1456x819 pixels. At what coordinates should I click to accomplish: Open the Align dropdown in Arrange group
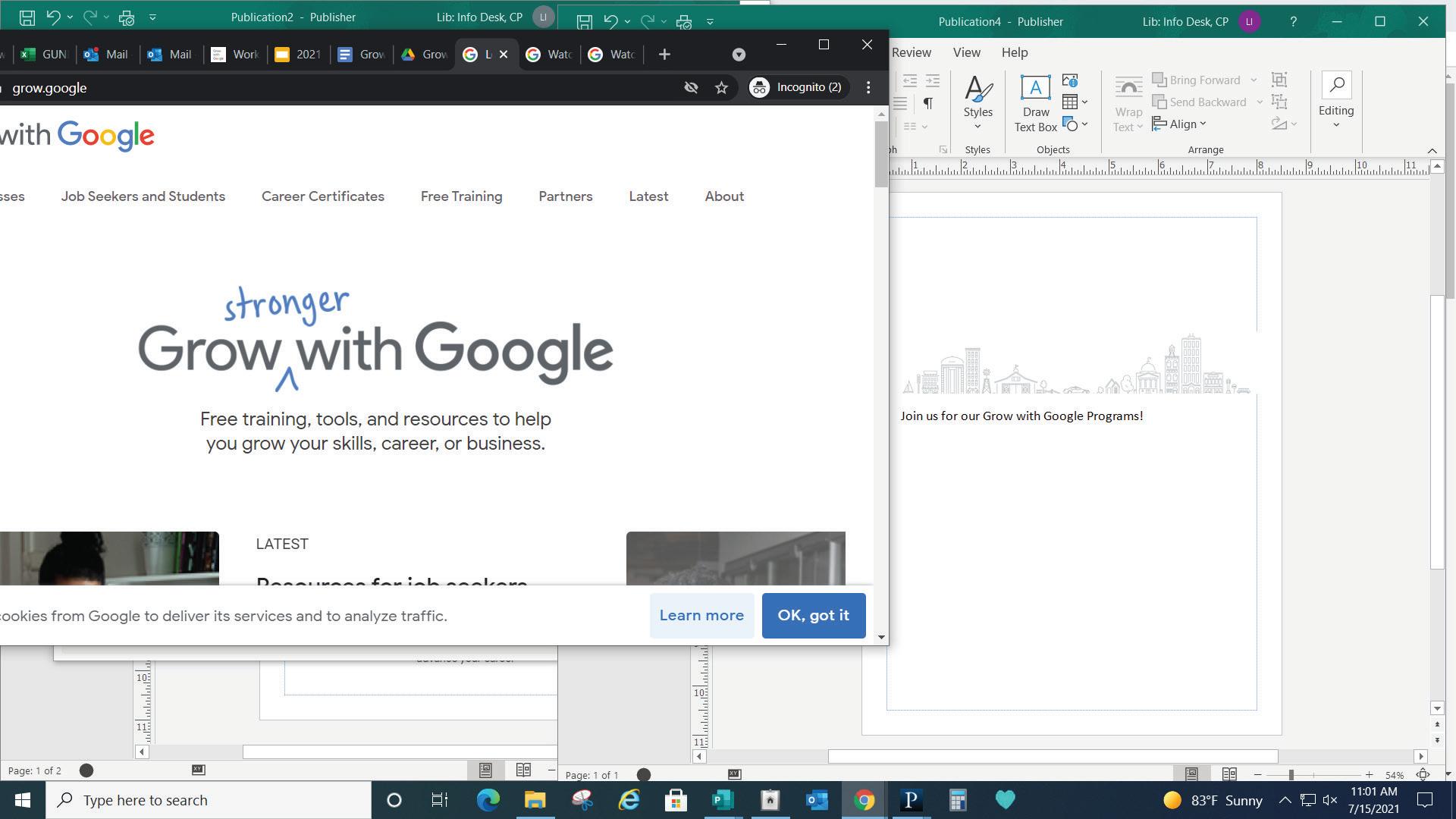click(1179, 124)
